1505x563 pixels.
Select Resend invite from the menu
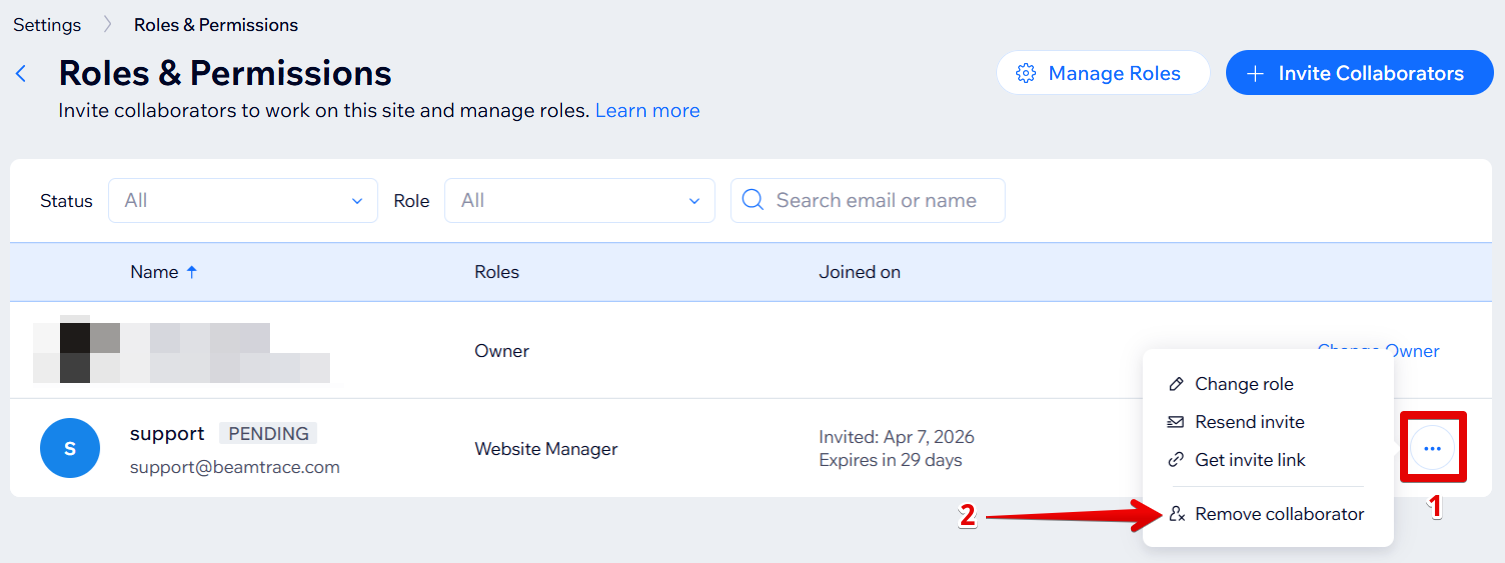coord(1249,422)
